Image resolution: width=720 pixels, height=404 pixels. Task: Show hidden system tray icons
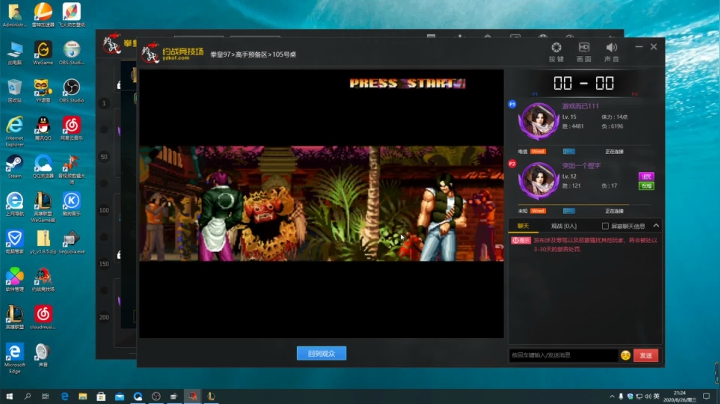(612, 396)
